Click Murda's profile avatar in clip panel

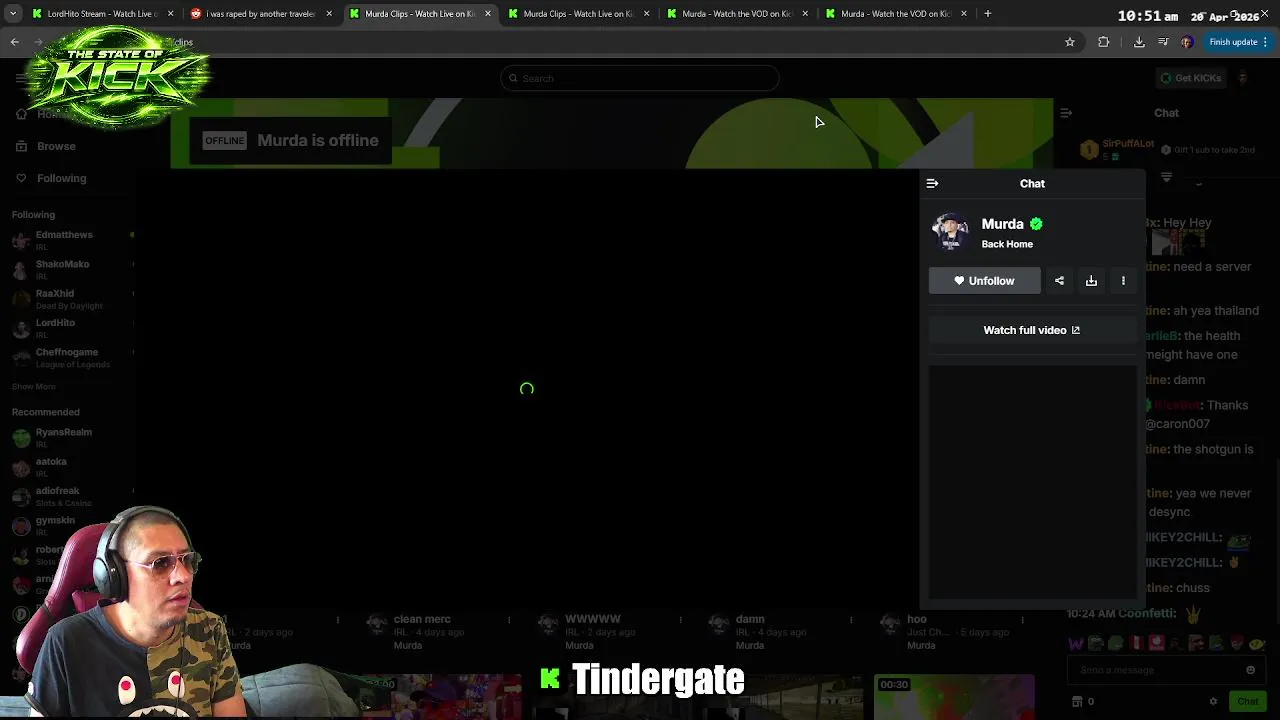(950, 232)
